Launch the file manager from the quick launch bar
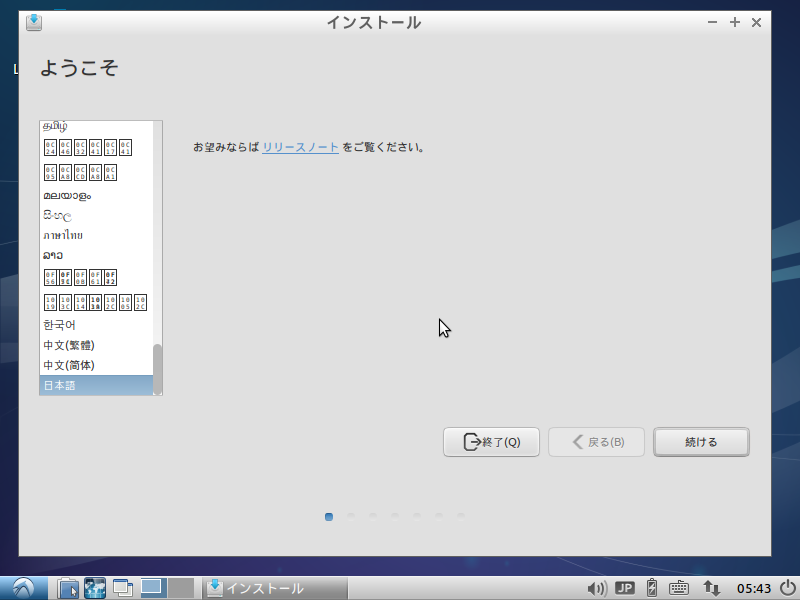The width and height of the screenshot is (800, 600). [x=67, y=588]
